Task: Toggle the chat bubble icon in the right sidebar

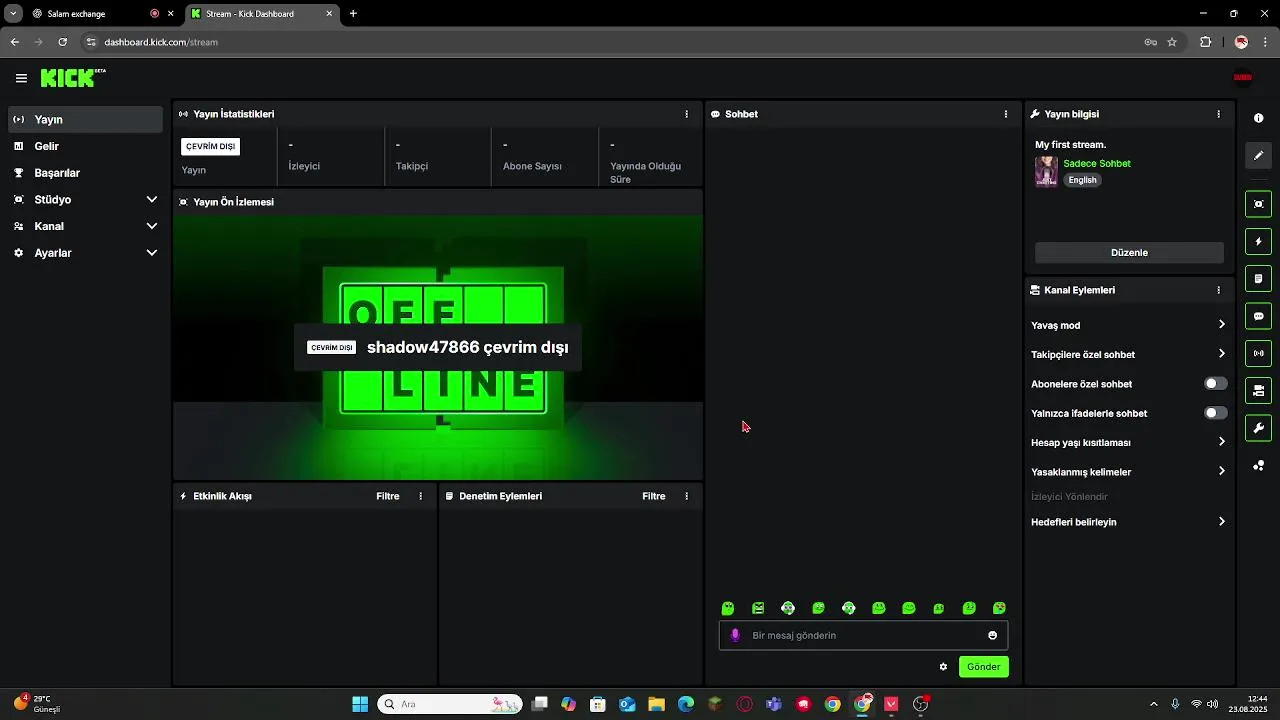Action: point(1258,316)
